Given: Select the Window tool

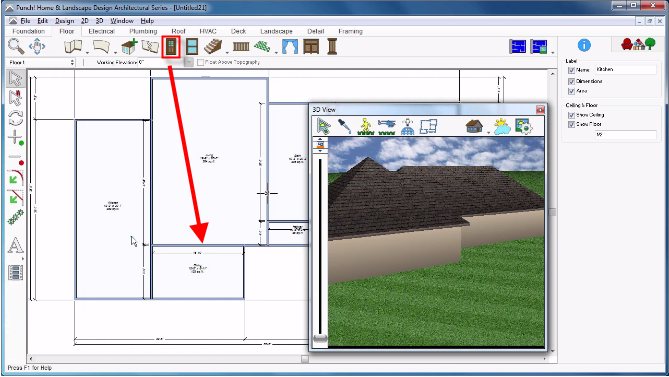Looking at the screenshot, I should [192, 46].
